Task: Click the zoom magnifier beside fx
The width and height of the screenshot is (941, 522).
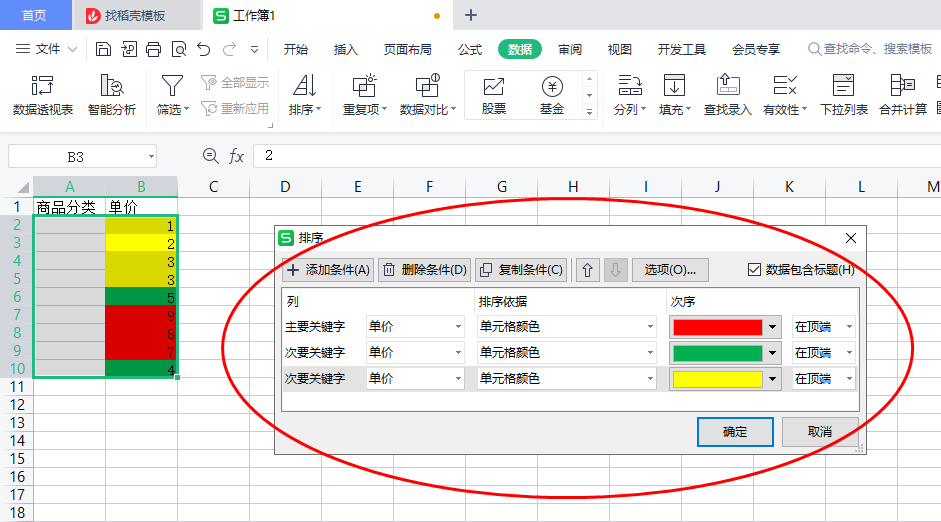Action: (x=210, y=156)
